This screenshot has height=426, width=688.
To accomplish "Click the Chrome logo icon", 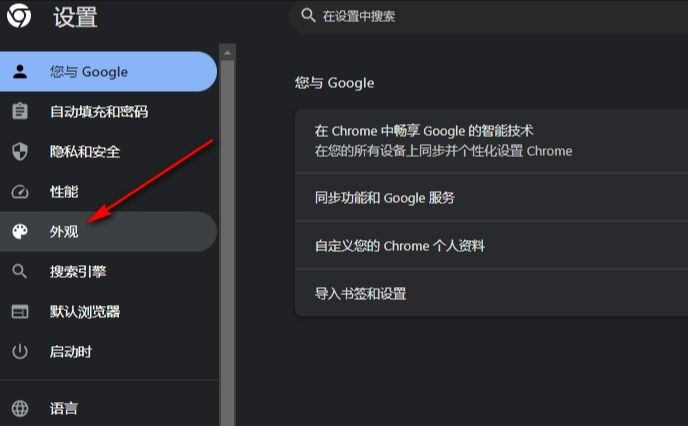I will (x=19, y=16).
